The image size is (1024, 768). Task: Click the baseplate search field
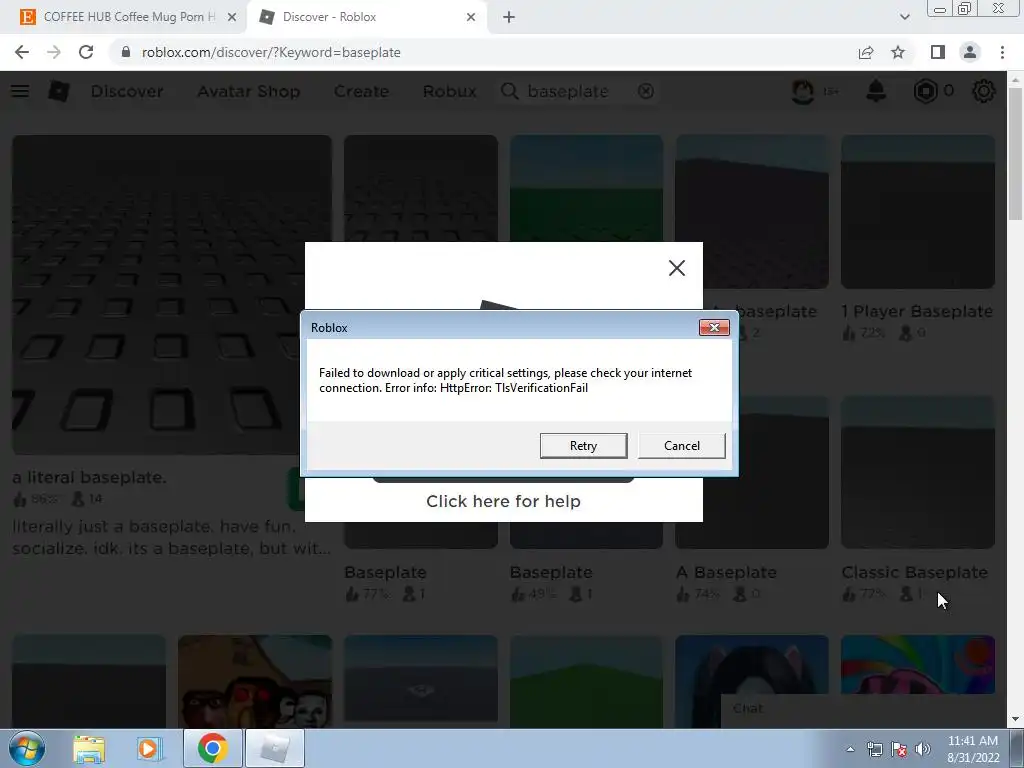578,91
